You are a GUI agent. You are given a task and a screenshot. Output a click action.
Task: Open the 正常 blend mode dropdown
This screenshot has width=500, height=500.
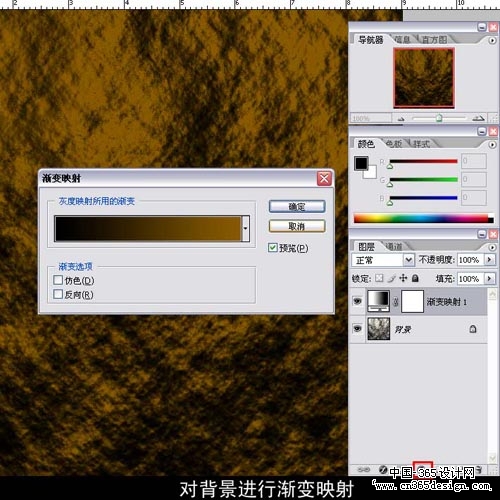(409, 260)
